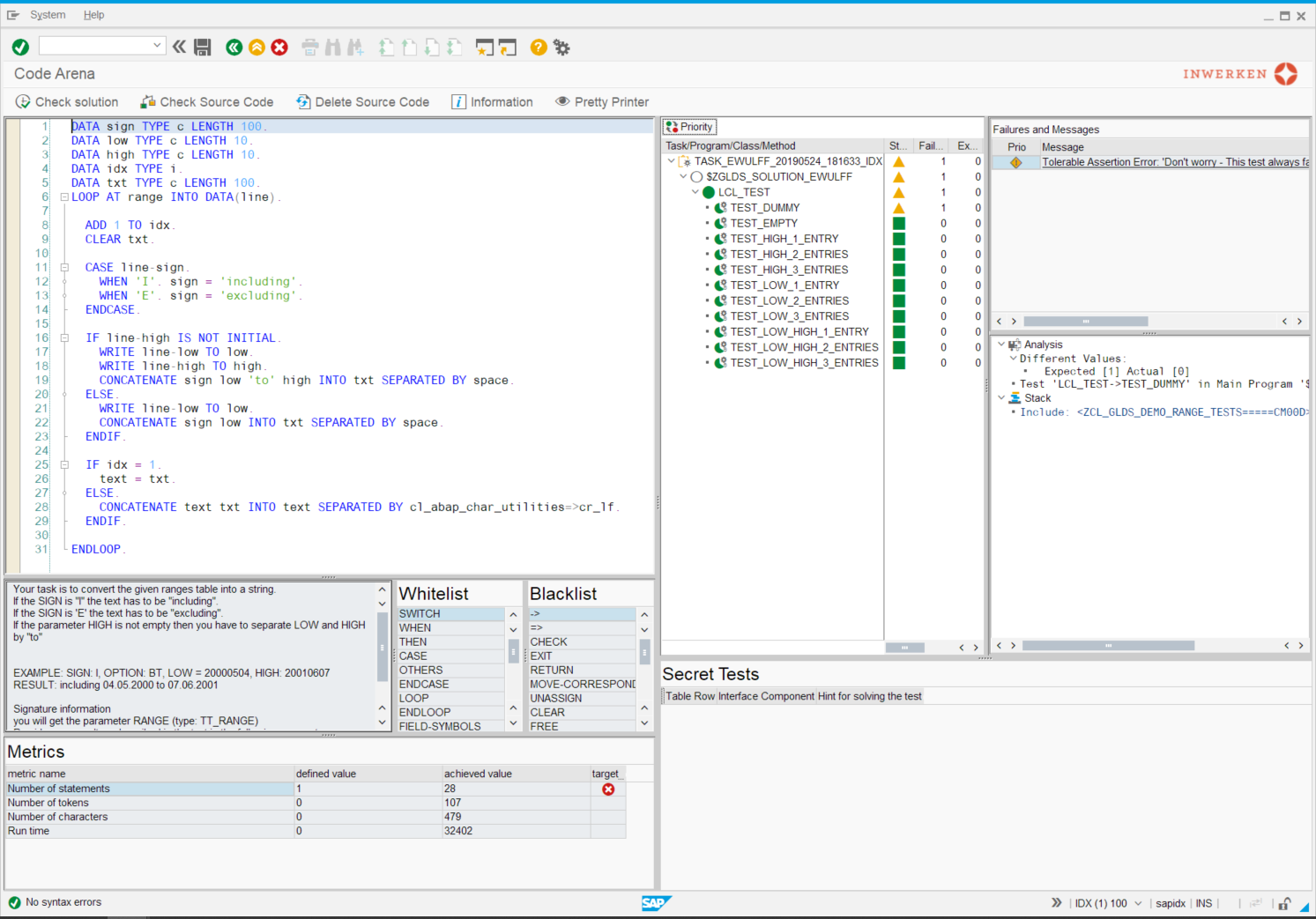Collapse the TASK_EWULFF tree node

(671, 160)
